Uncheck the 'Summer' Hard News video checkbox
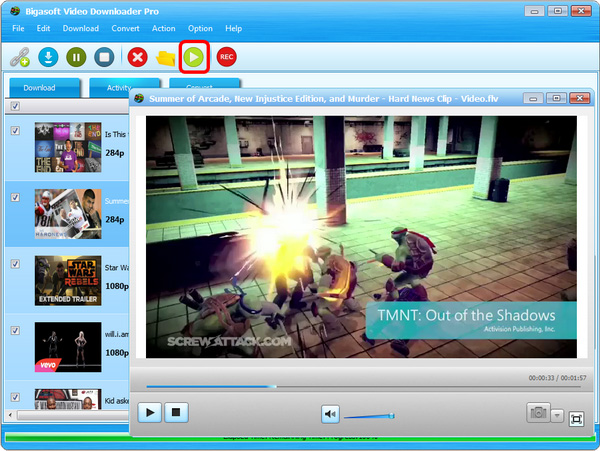The image size is (600, 451). tap(15, 197)
